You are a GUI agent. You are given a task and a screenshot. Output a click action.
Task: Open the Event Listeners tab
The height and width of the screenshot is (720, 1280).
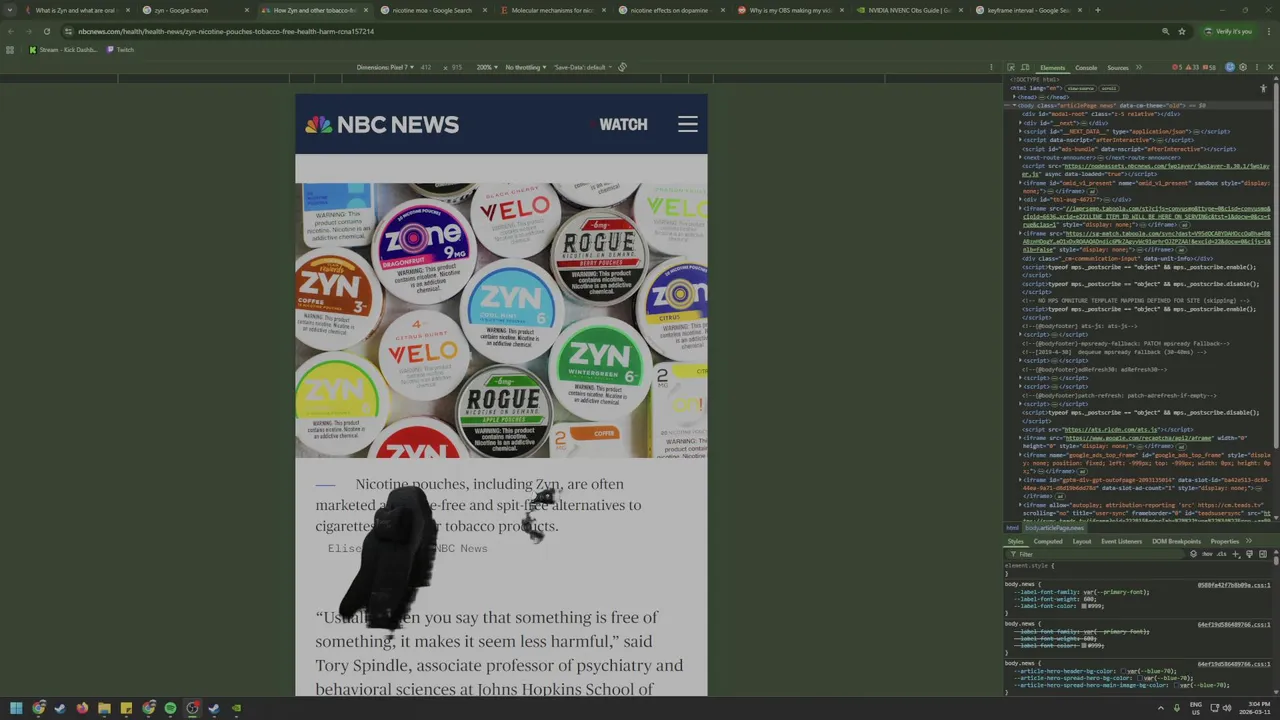pyautogui.click(x=1122, y=541)
